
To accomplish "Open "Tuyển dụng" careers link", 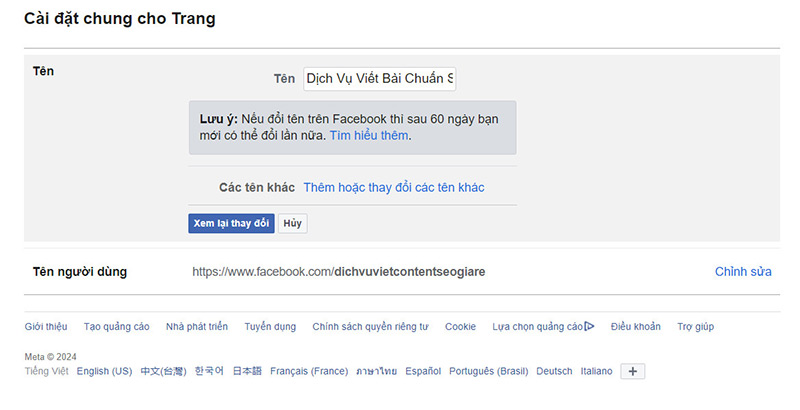I will [270, 326].
